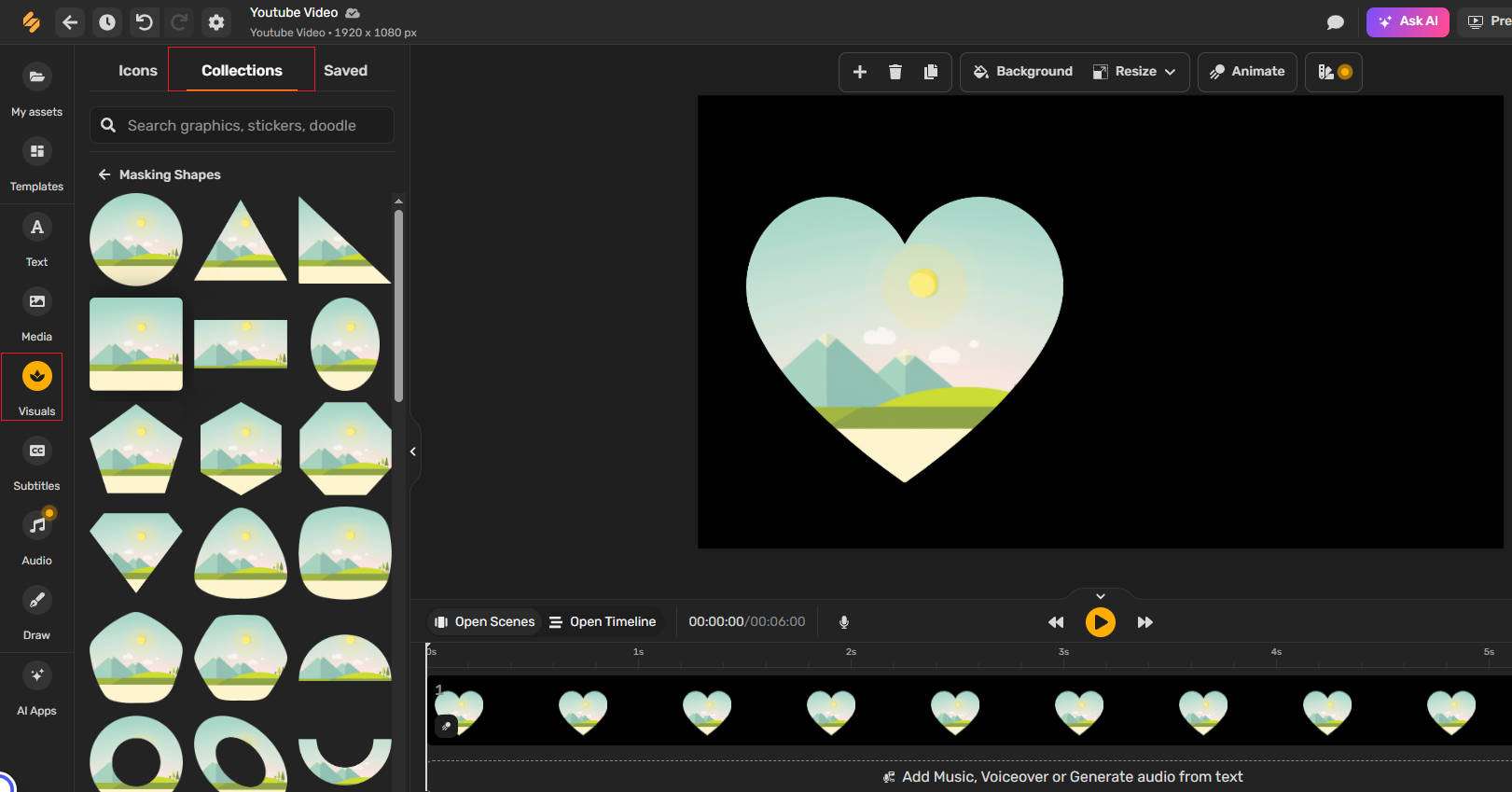
Task: Select the hexagon masking shape
Action: coord(241,449)
